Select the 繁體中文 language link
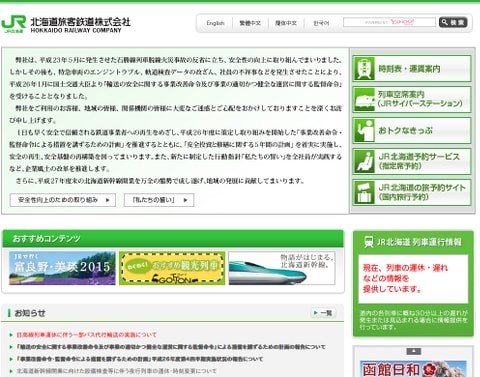The image size is (480, 377). 250,23
